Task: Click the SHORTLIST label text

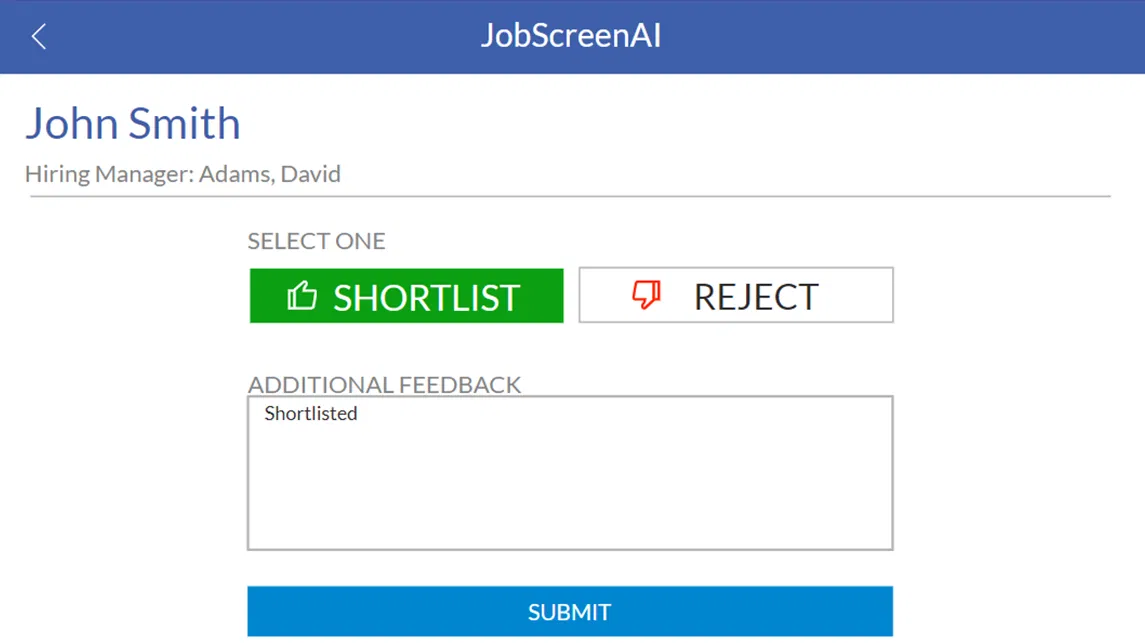Action: [427, 298]
